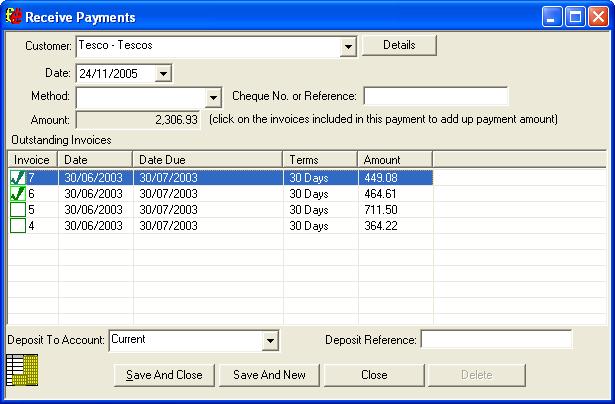Select amount cell 711.50
615x404 pixels.
pos(396,210)
